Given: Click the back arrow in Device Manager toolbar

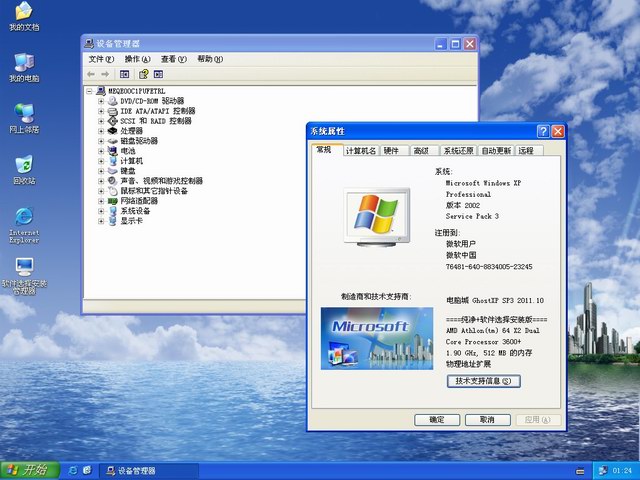Looking at the screenshot, I should 91,74.
